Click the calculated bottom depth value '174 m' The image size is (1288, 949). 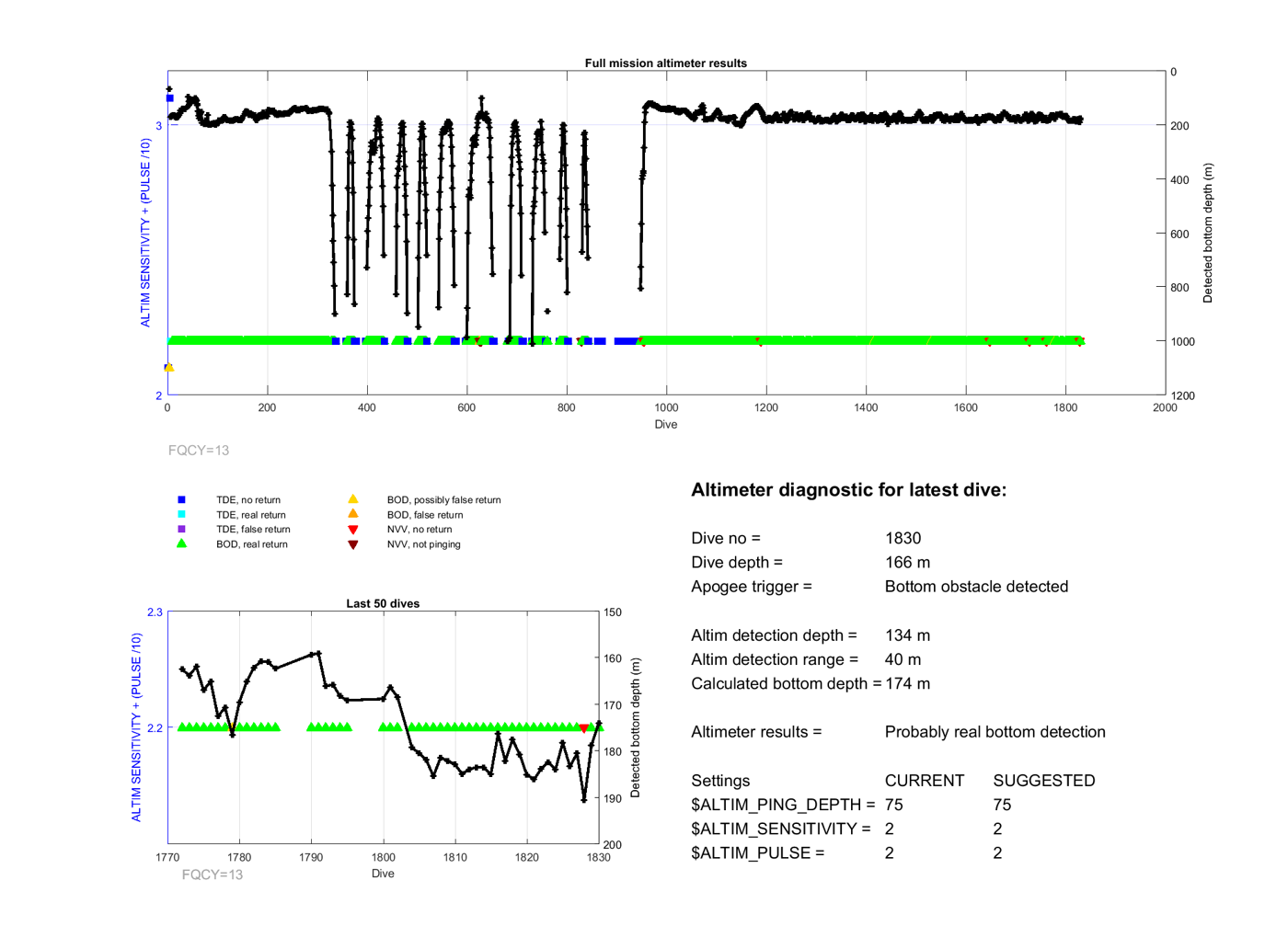click(907, 683)
